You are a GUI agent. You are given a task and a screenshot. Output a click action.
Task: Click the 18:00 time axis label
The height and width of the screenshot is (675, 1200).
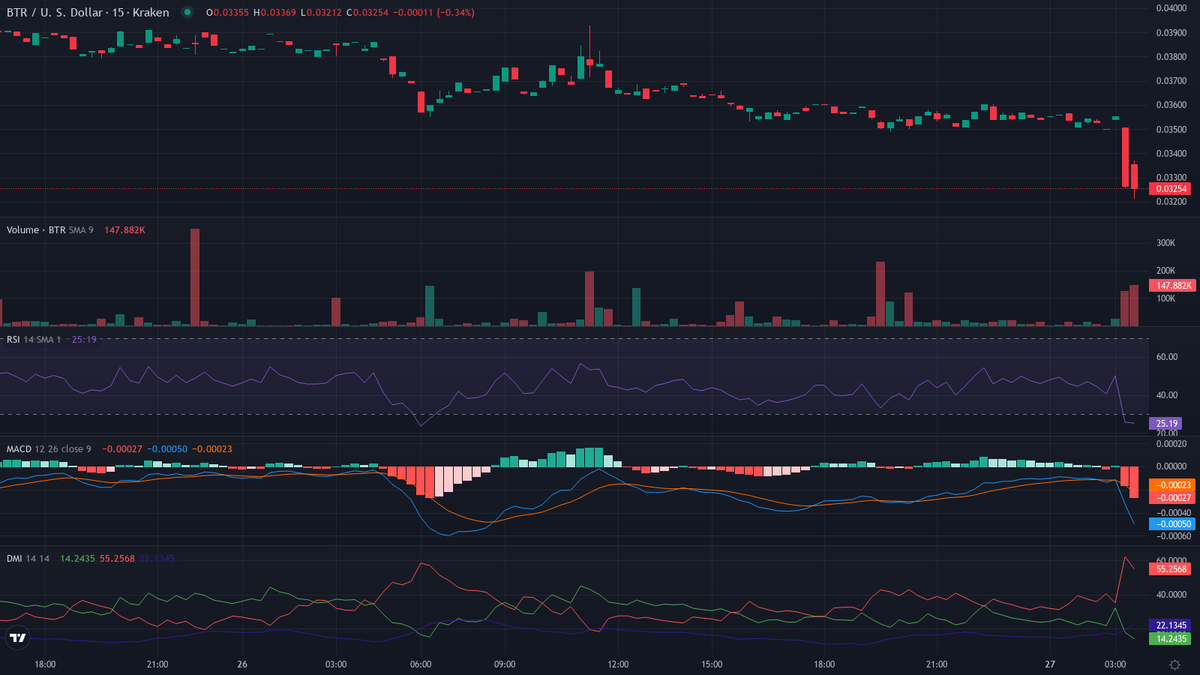[x=44, y=664]
